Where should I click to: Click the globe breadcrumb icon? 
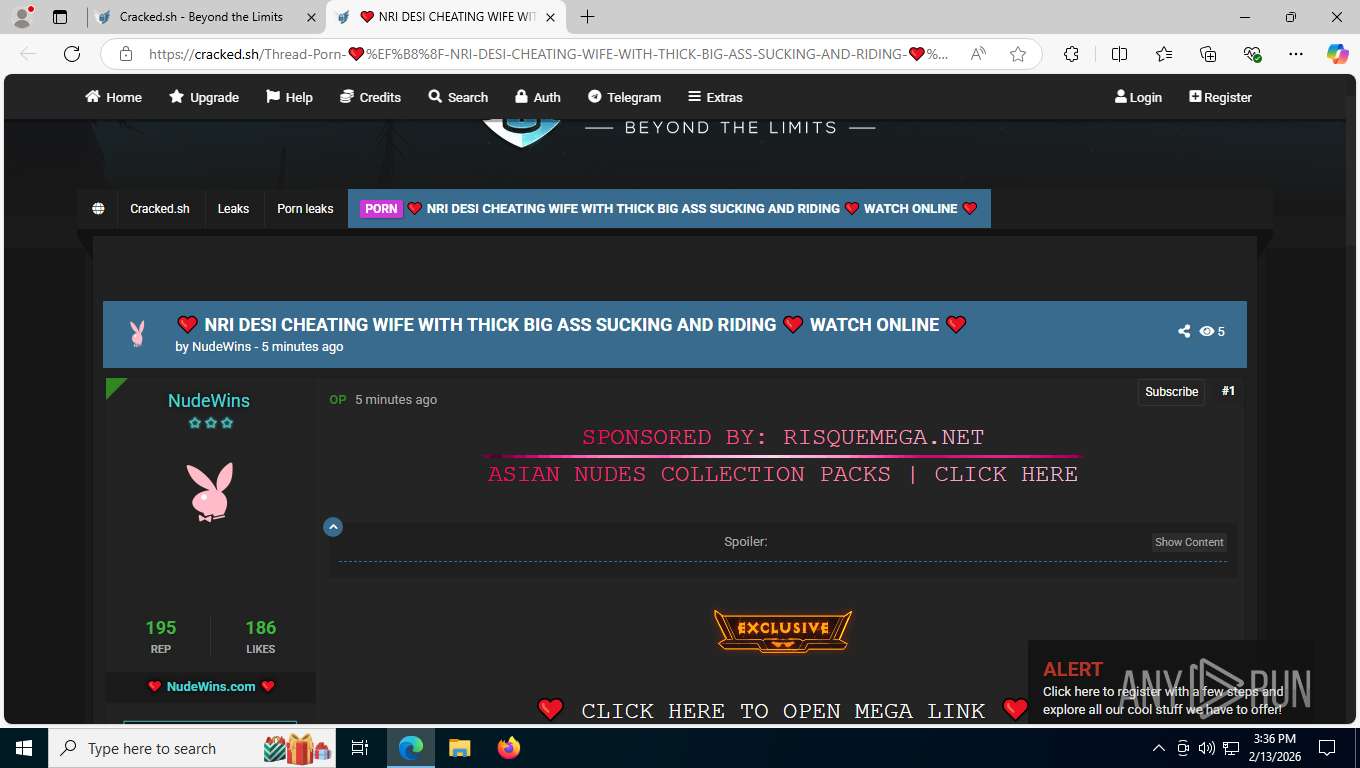tap(98, 209)
